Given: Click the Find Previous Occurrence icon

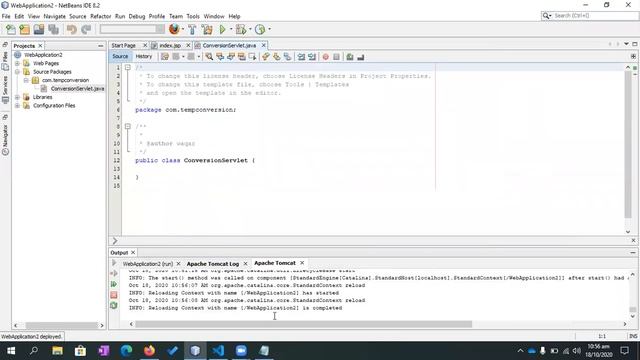Looking at the screenshot, I should coord(220,57).
